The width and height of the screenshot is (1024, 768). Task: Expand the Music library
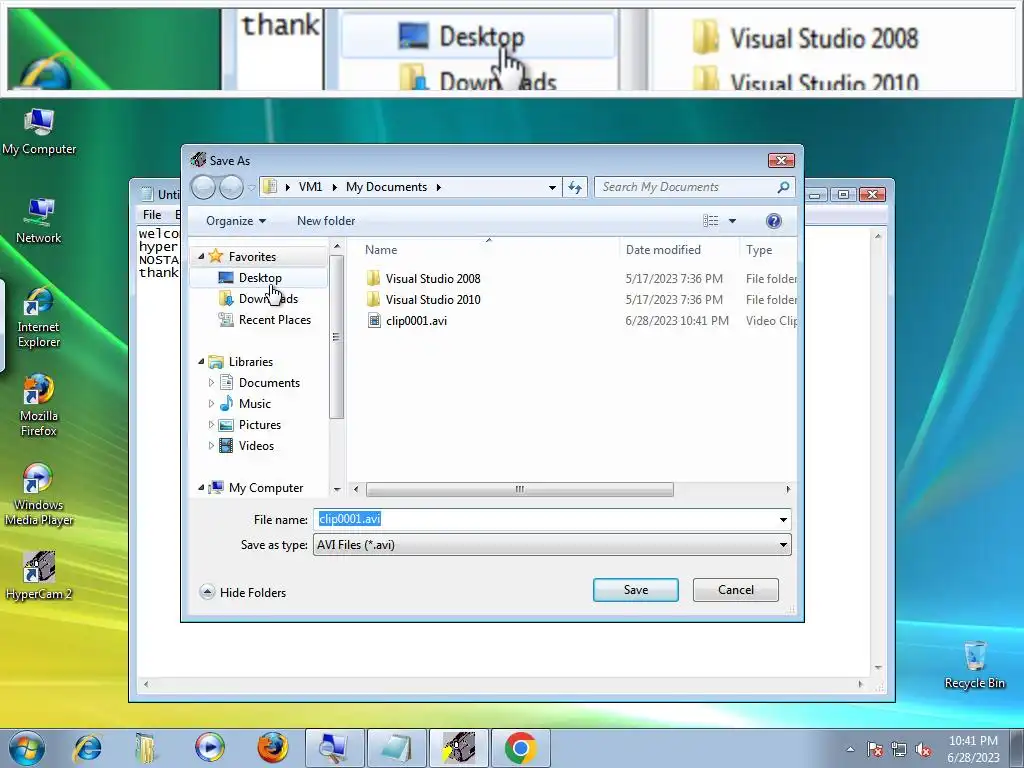pos(211,404)
